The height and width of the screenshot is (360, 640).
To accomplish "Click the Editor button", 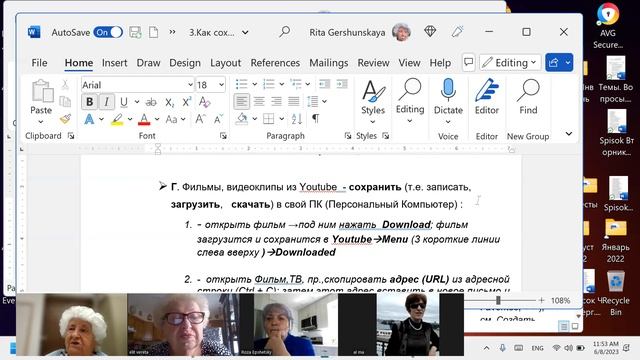I will 487,97.
